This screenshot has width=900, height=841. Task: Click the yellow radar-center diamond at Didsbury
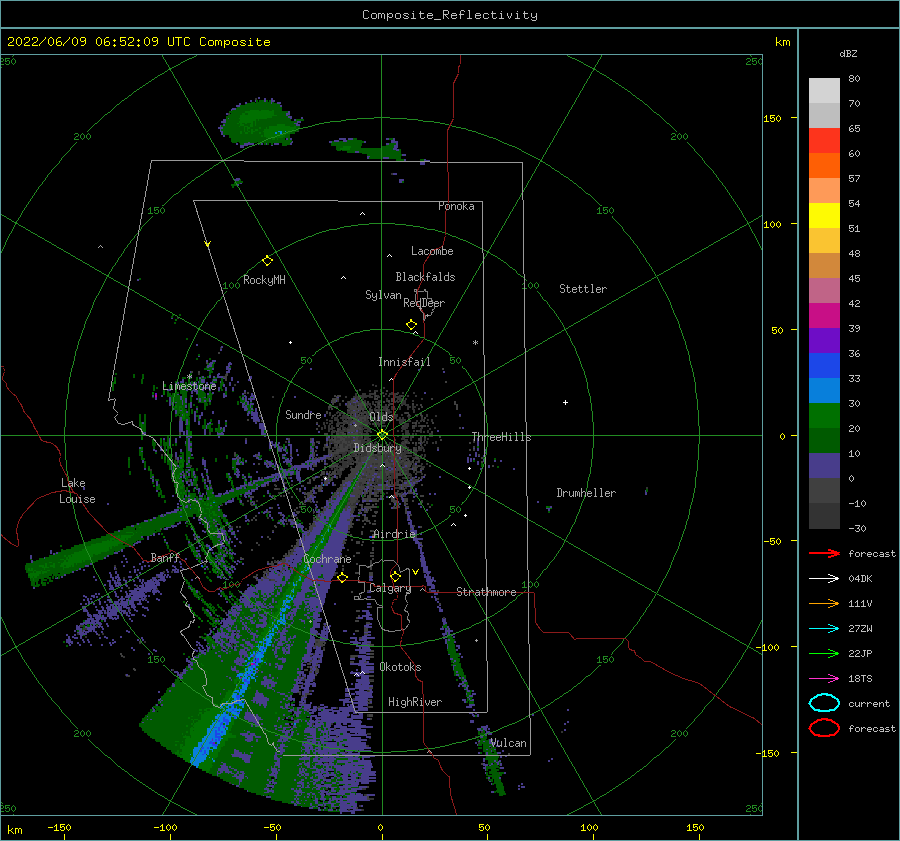(382, 435)
